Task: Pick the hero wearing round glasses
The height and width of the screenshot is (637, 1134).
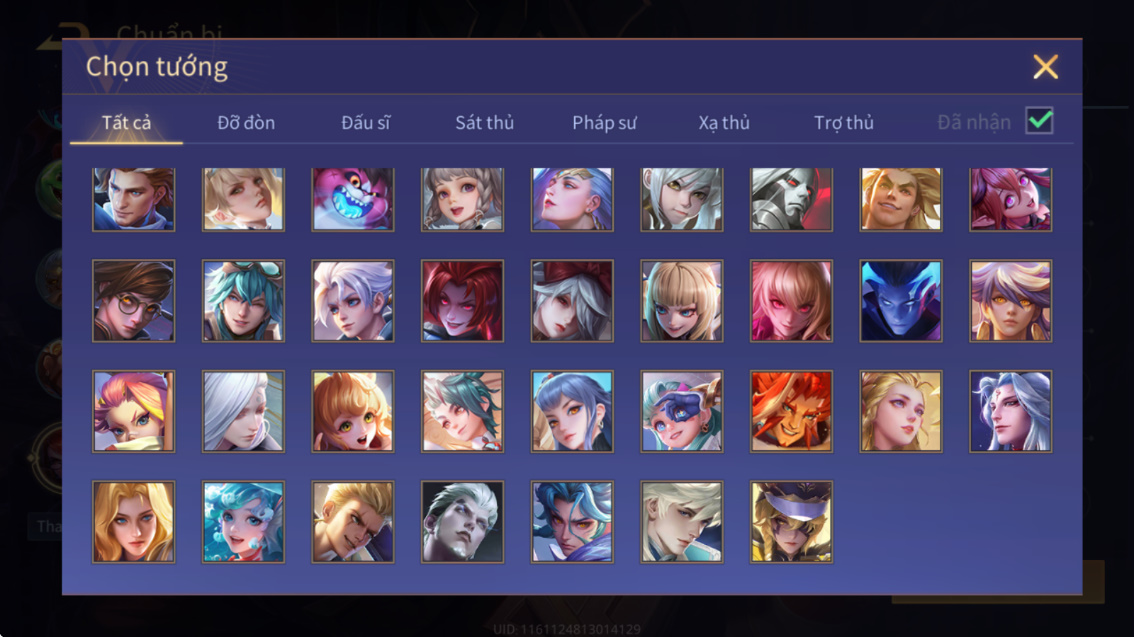Action: [x=134, y=301]
